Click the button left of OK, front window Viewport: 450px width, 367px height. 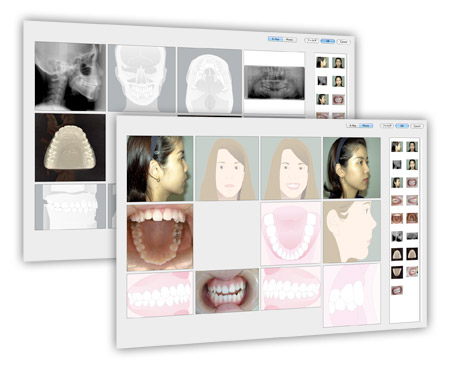click(387, 126)
